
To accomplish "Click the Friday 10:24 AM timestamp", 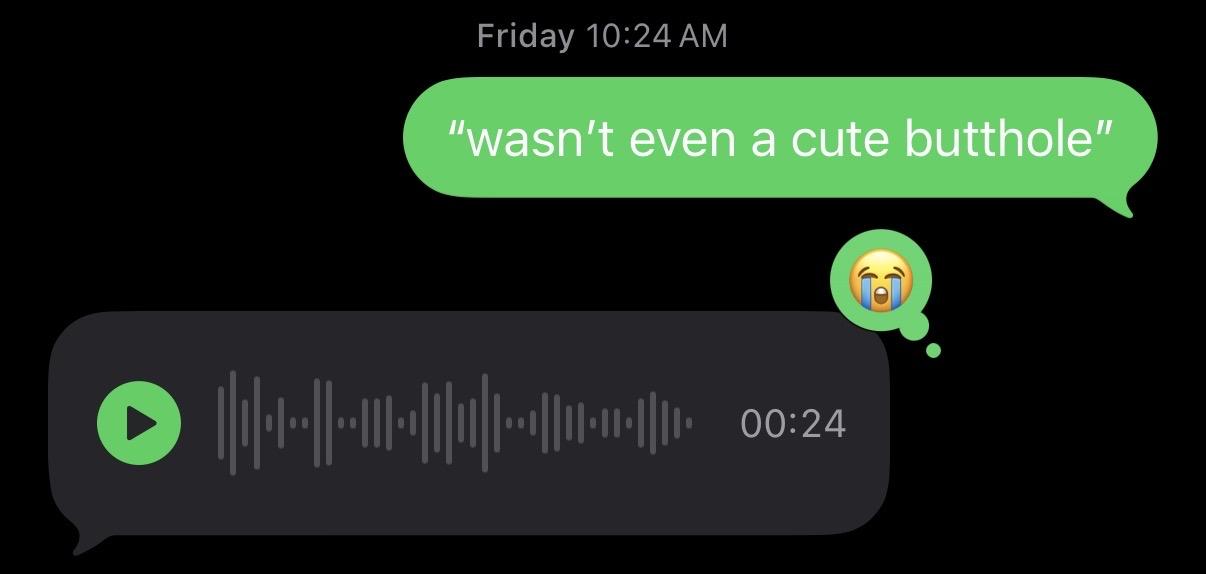I will 602,36.
